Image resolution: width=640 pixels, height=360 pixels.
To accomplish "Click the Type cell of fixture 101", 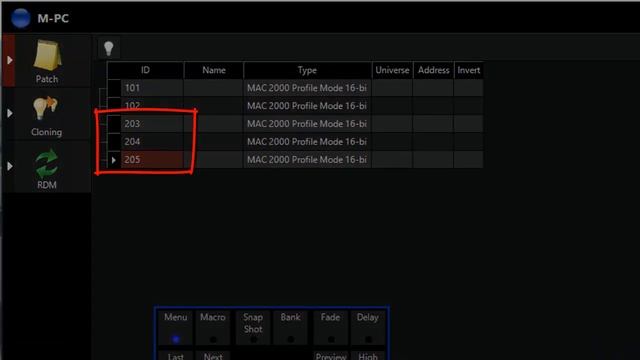I will (307, 88).
